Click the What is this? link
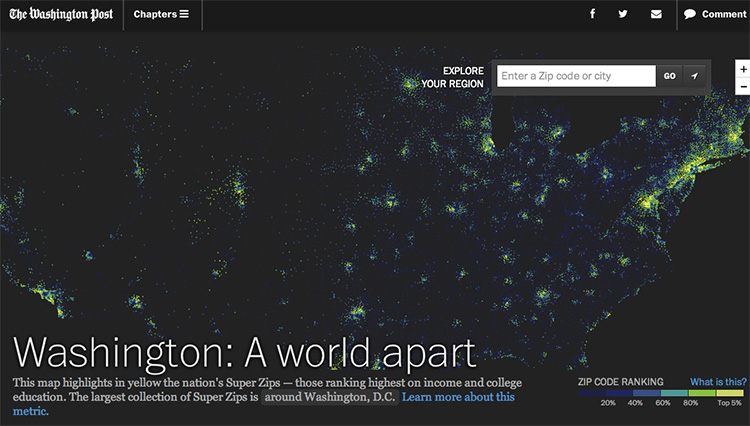The image size is (750, 426). (717, 381)
